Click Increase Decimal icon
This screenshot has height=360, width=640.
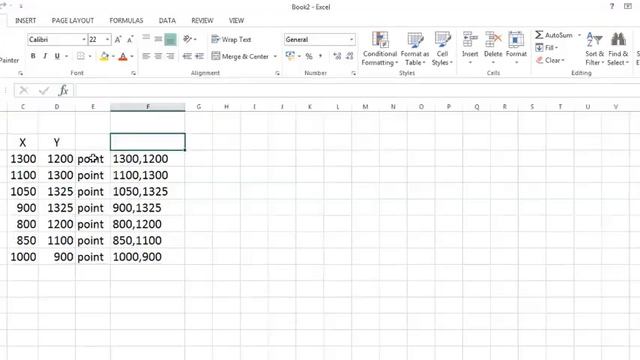tap(337, 56)
